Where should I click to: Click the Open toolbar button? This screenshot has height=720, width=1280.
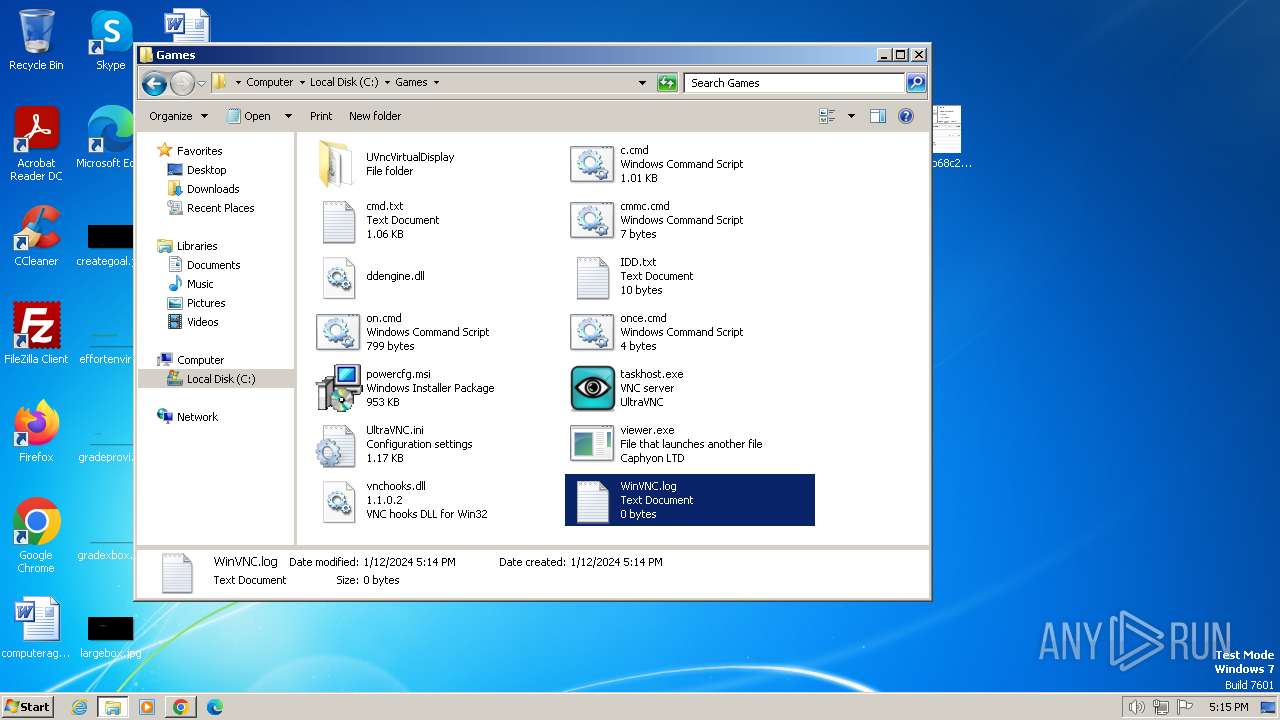tap(249, 116)
